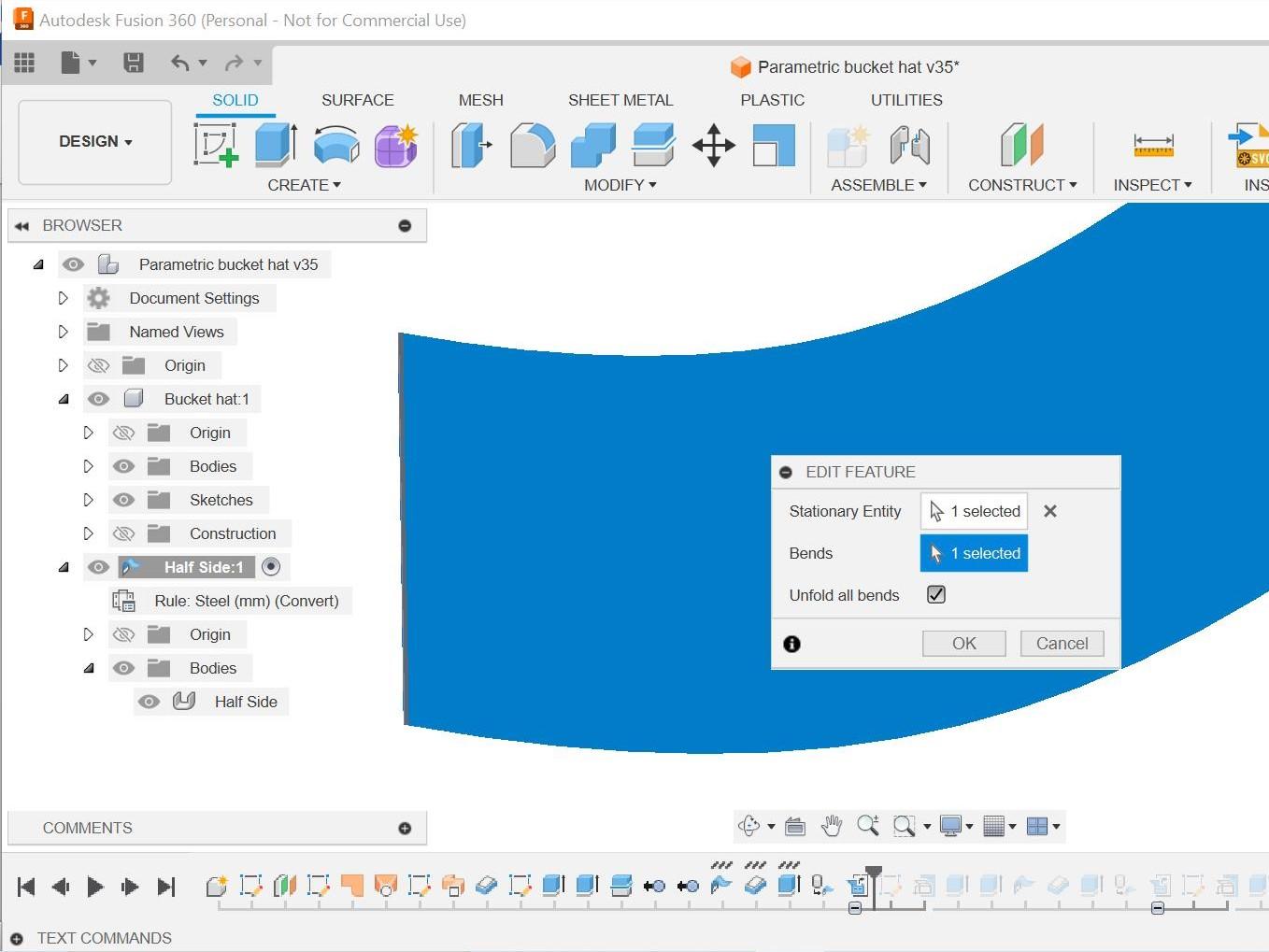Open the DESIGN workspace dropdown
1269x952 pixels.
[95, 142]
